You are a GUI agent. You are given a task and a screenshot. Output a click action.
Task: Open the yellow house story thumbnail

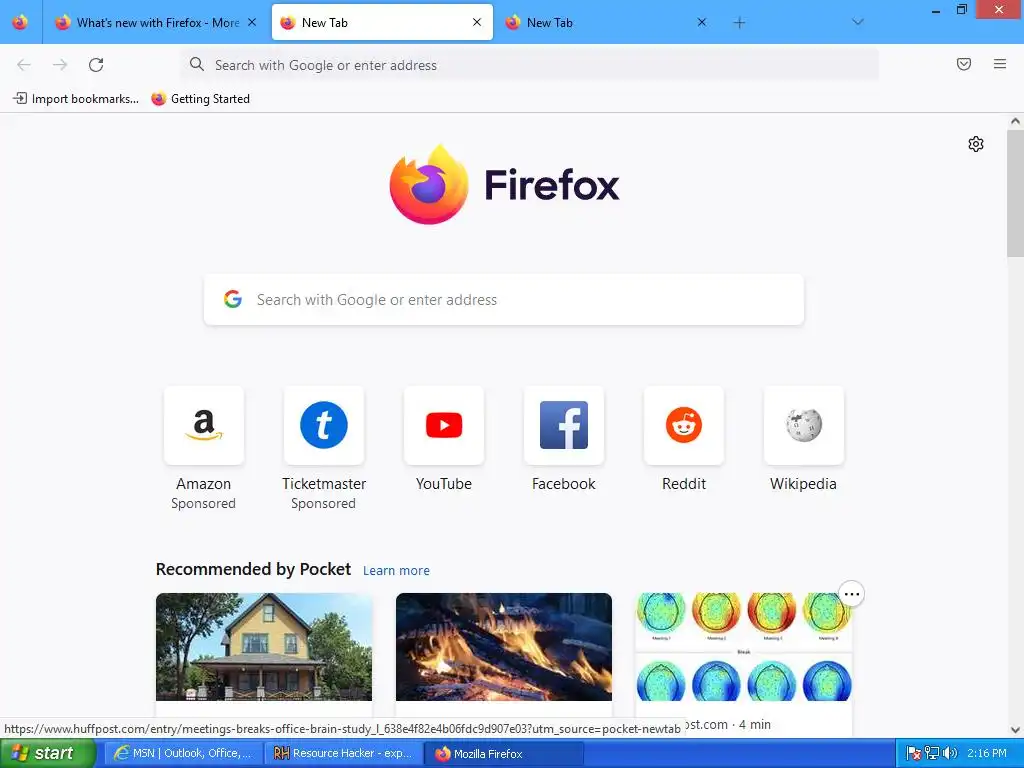coord(264,647)
